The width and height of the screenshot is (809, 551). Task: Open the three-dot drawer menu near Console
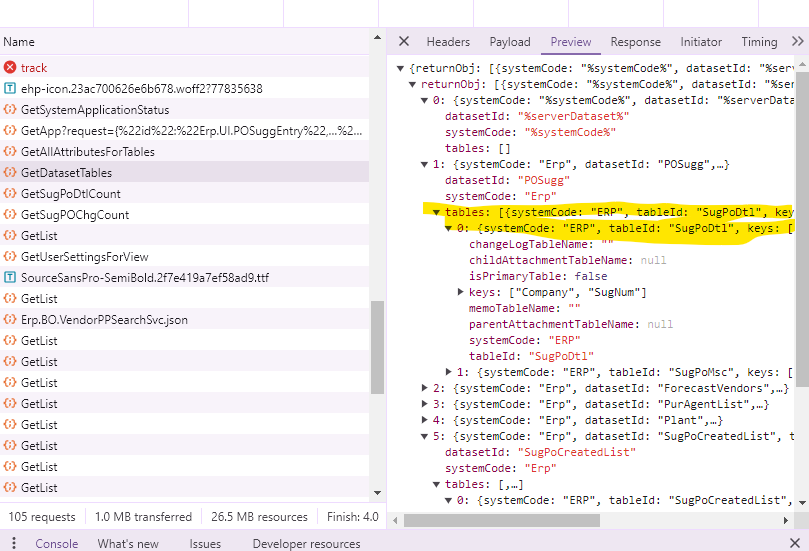click(x=14, y=543)
